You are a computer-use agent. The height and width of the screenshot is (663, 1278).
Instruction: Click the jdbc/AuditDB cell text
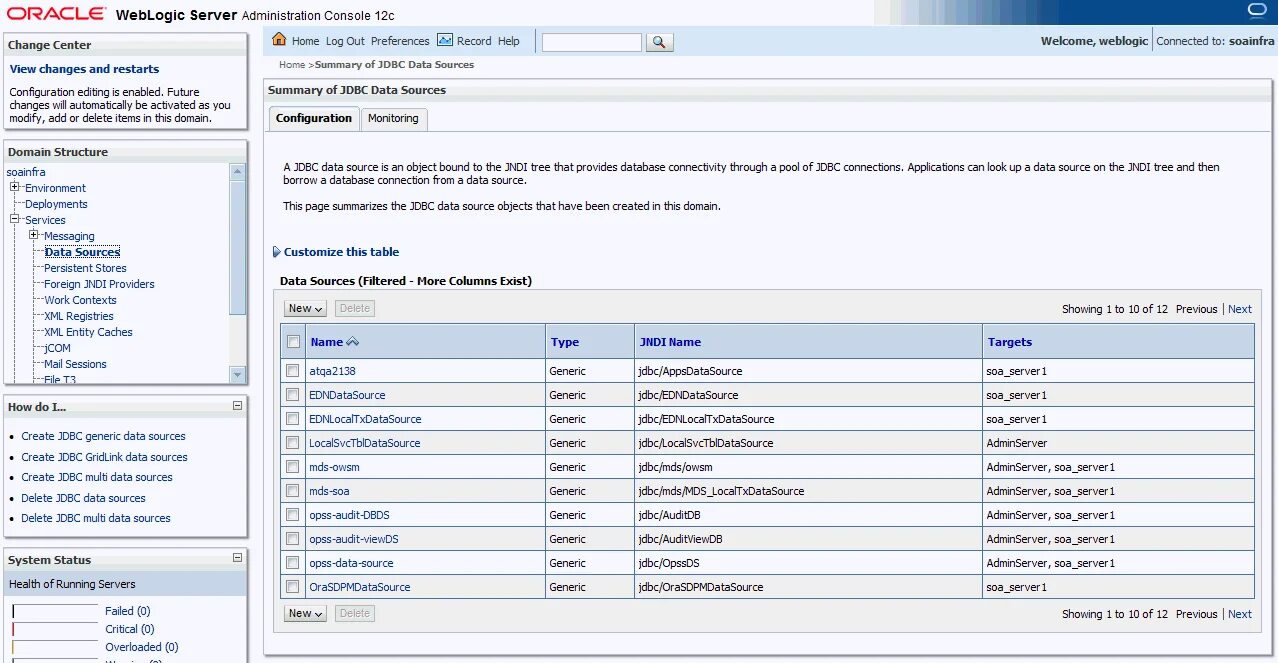coord(669,515)
